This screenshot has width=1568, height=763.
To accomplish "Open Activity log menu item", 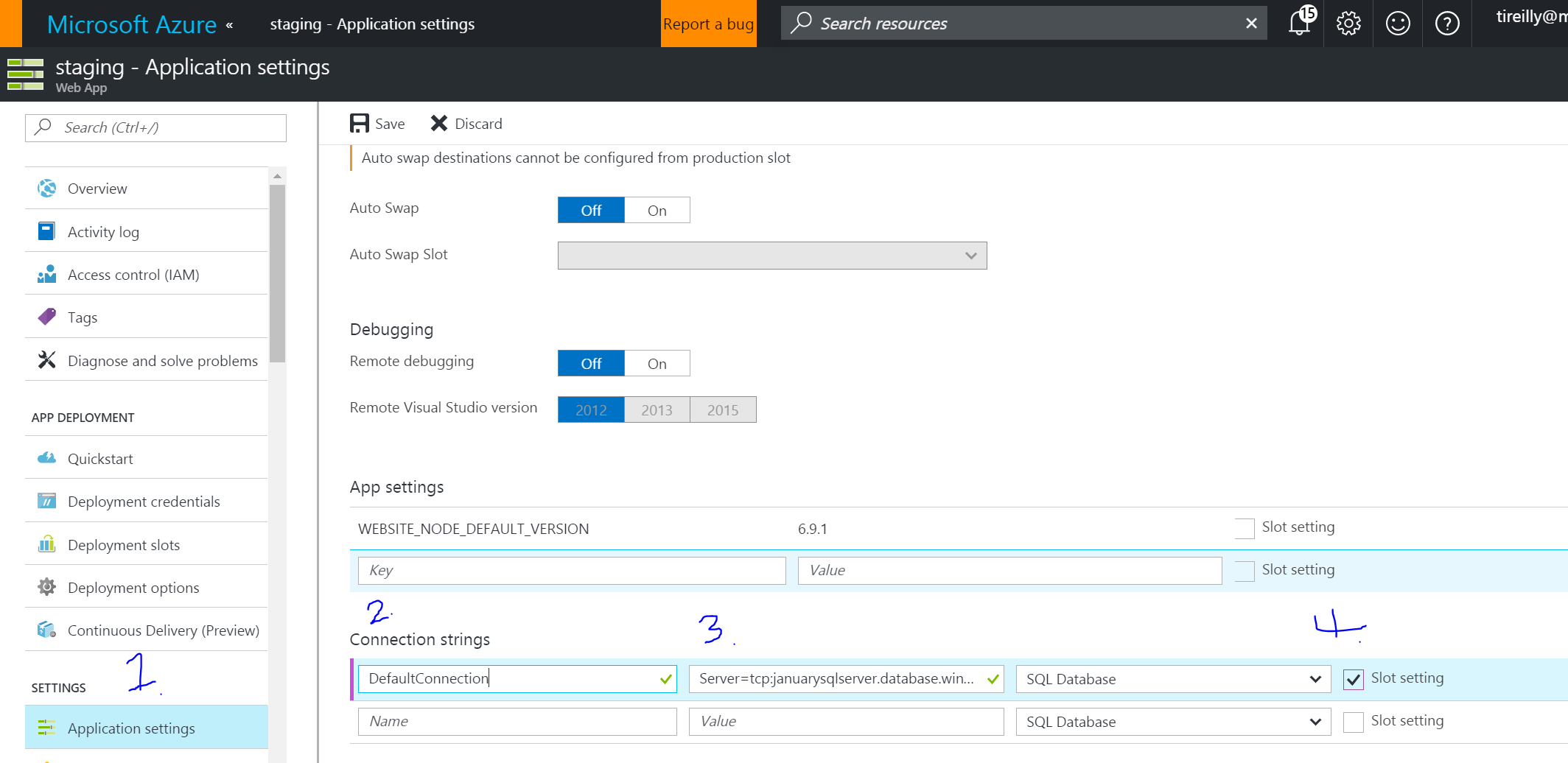I will click(147, 231).
